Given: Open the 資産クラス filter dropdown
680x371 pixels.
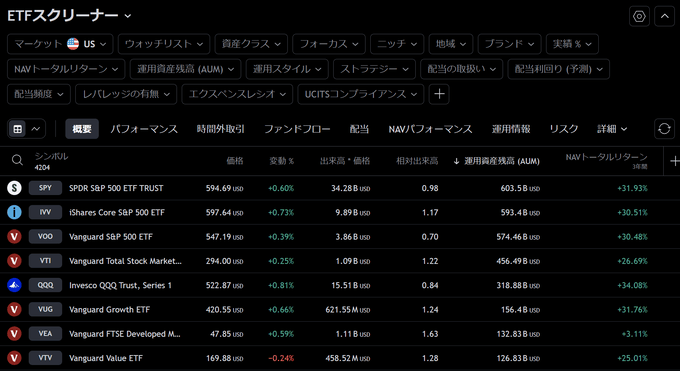Looking at the screenshot, I should pos(251,44).
